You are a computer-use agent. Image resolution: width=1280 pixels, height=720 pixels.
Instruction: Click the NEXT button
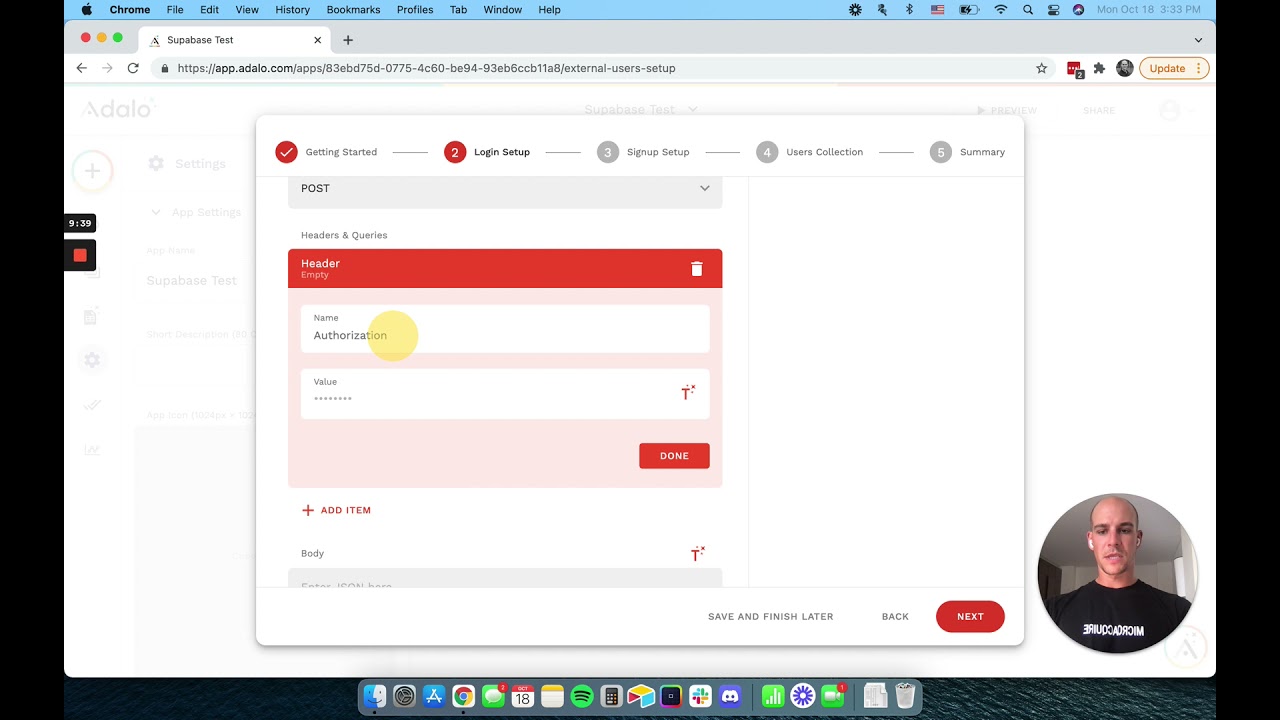point(970,617)
